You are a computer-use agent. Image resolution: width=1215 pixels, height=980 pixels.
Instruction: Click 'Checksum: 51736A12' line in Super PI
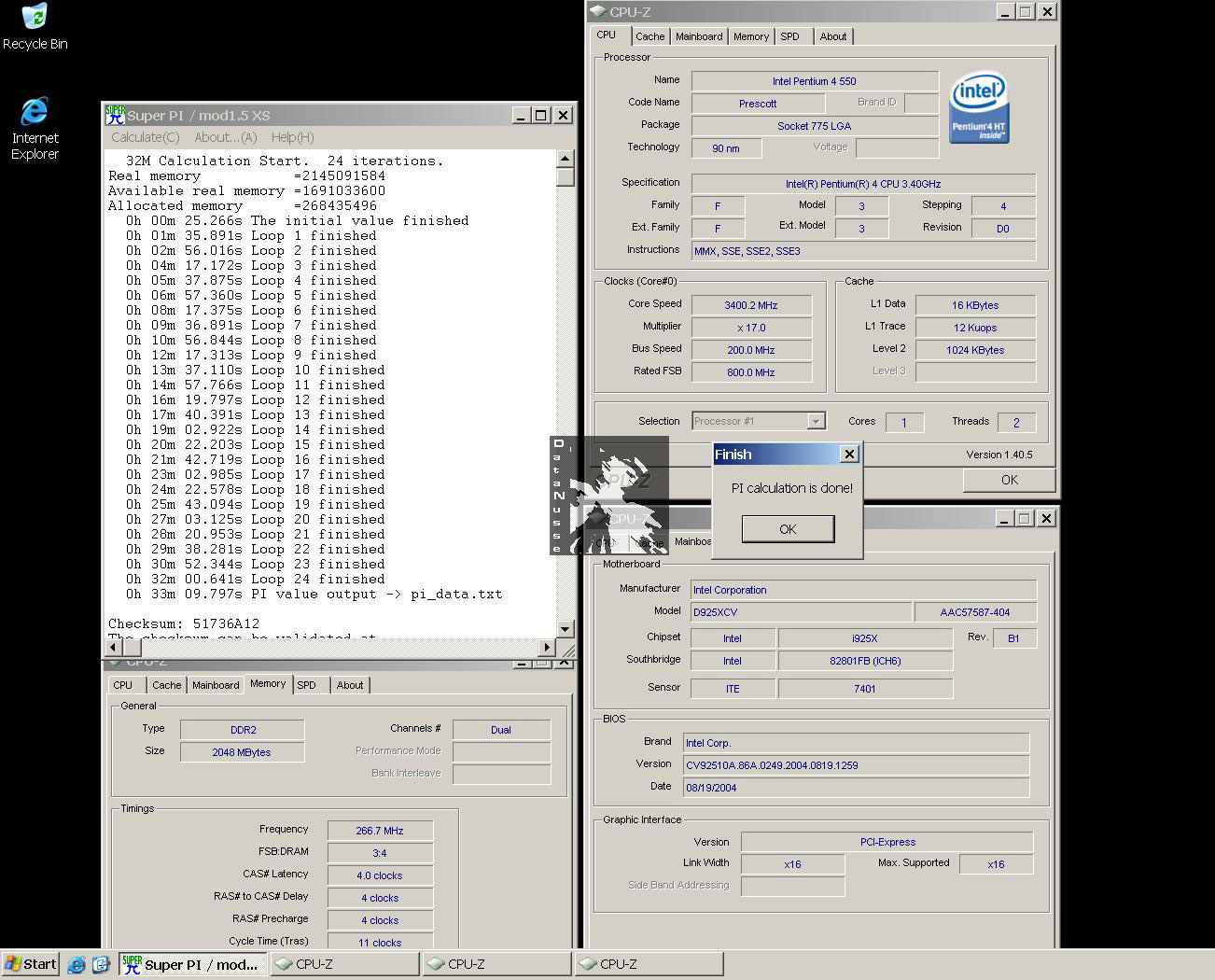pos(184,623)
